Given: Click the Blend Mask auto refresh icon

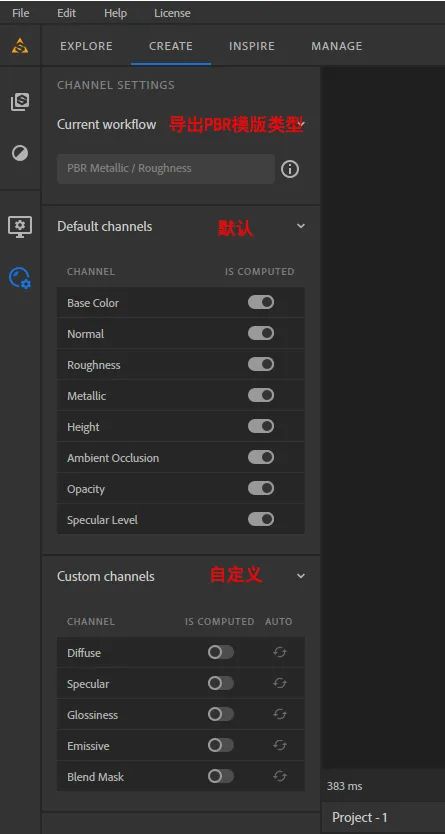Looking at the screenshot, I should pos(280,777).
